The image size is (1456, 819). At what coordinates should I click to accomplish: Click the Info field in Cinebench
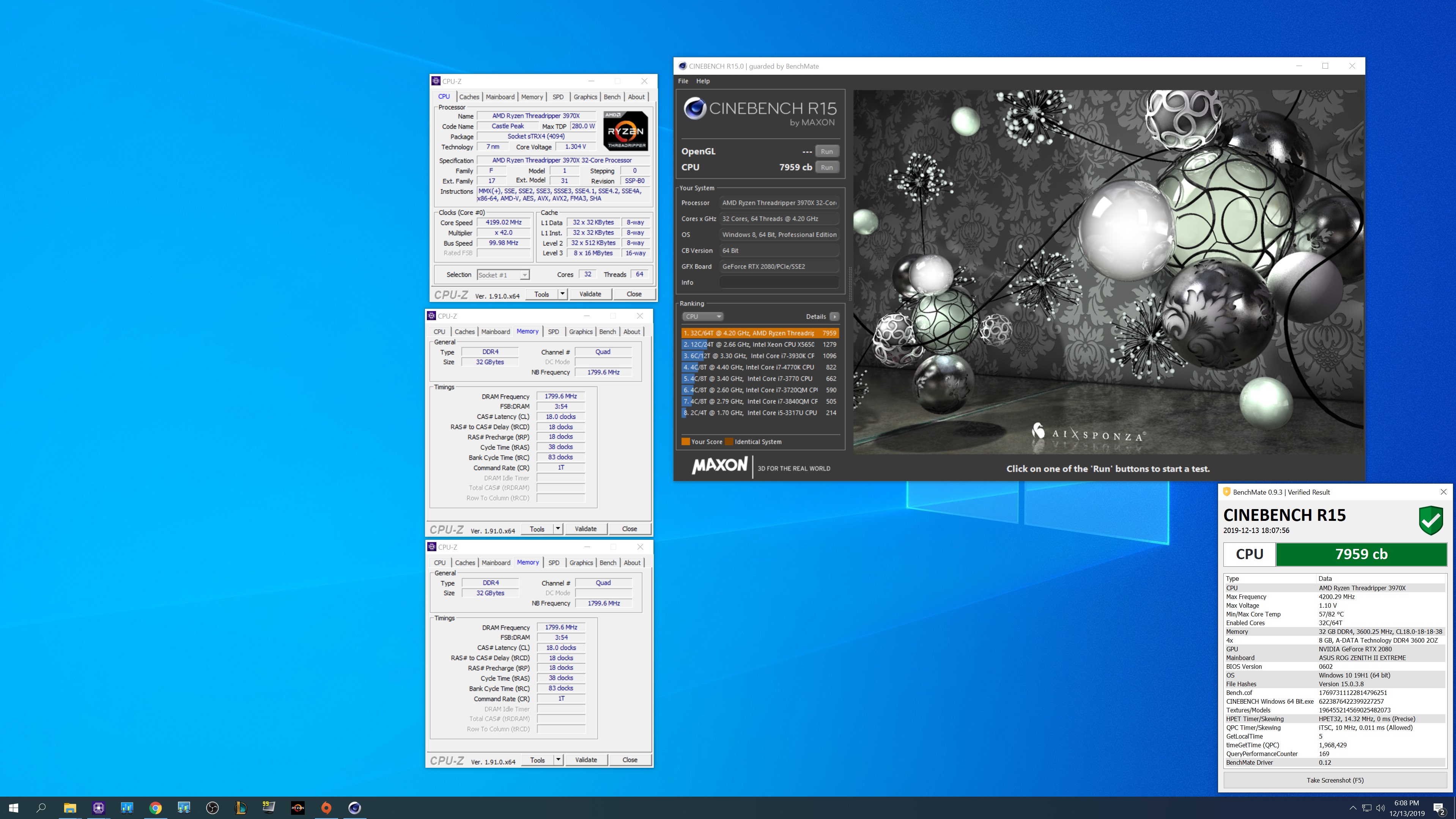click(779, 283)
